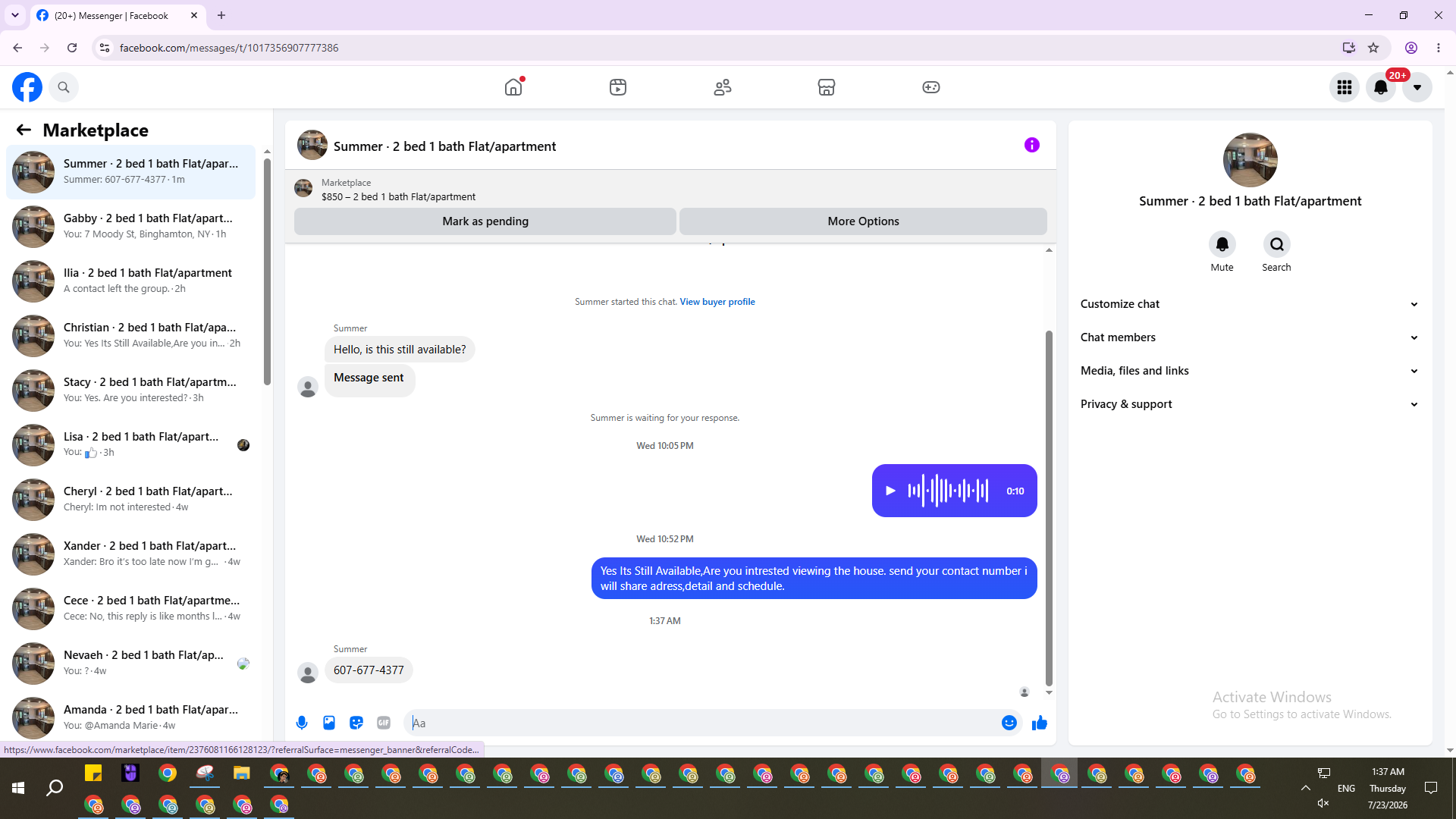Viewport: 1456px width, 819px height.
Task: Open Lisa conversation
Action: (x=131, y=445)
